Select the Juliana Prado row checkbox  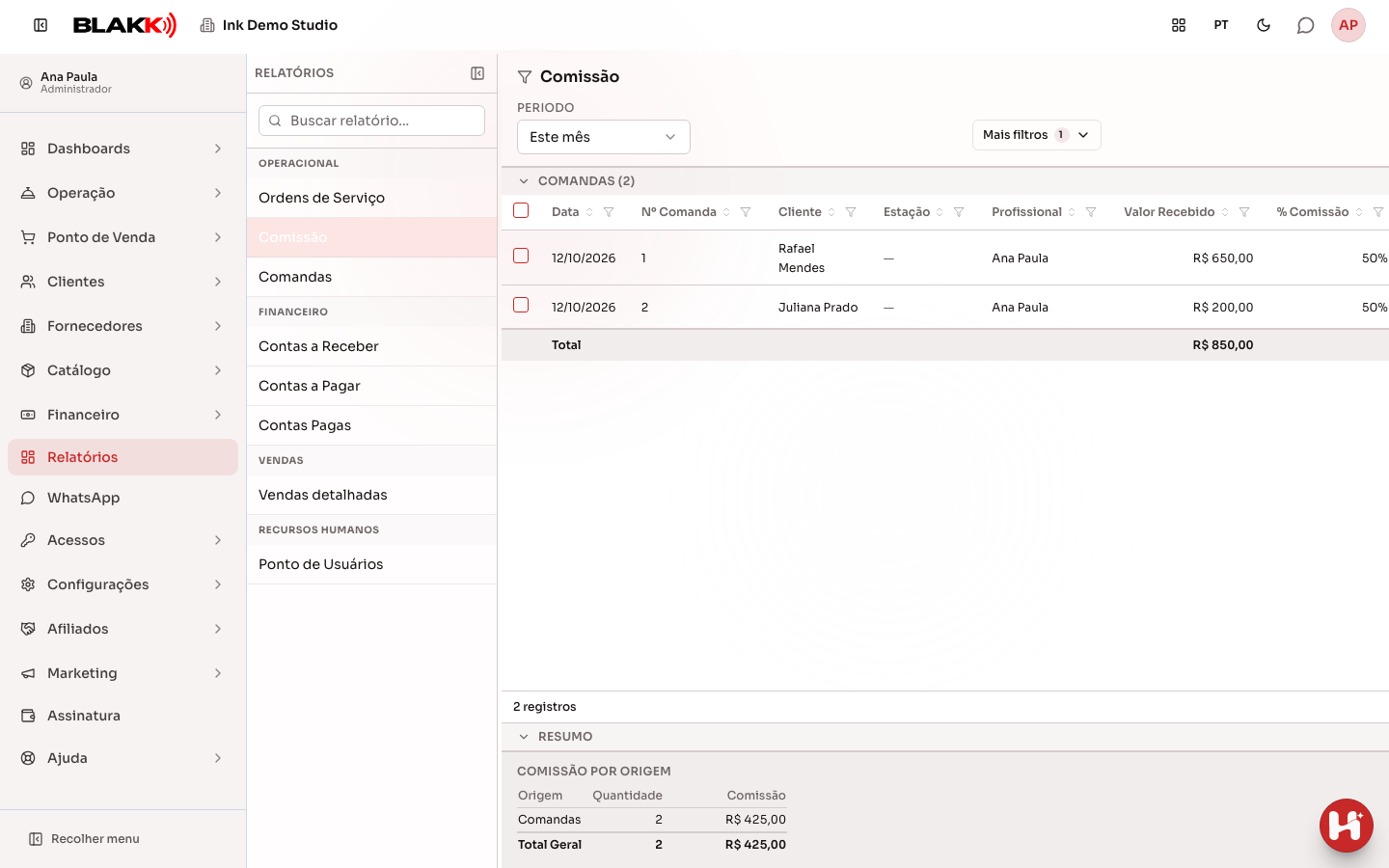[521, 305]
